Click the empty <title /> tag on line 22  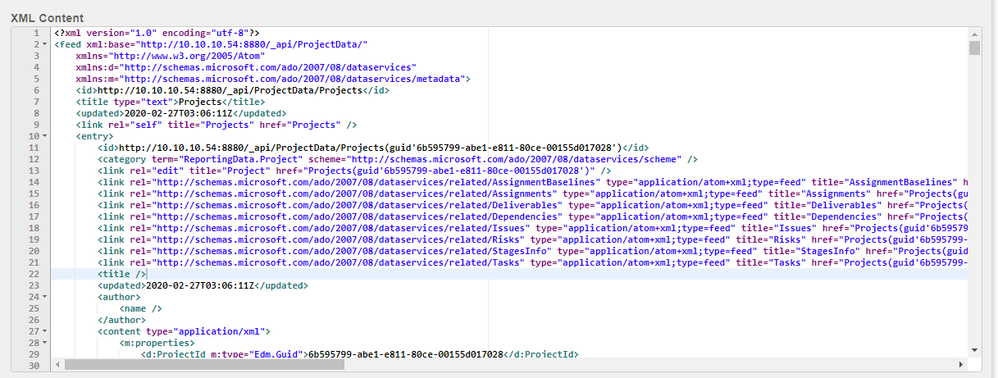click(x=122, y=274)
